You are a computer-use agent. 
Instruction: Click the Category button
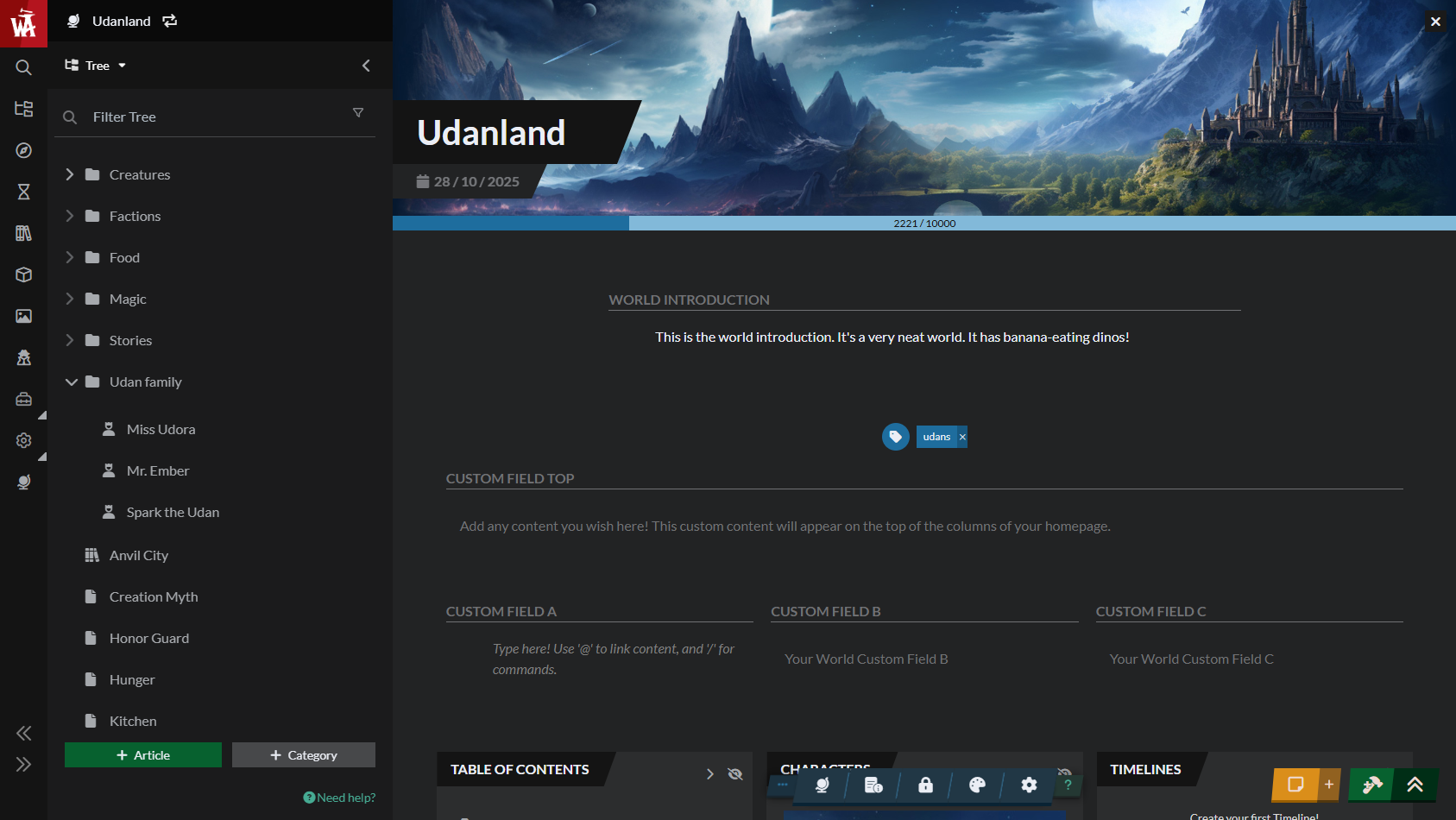[x=304, y=755]
